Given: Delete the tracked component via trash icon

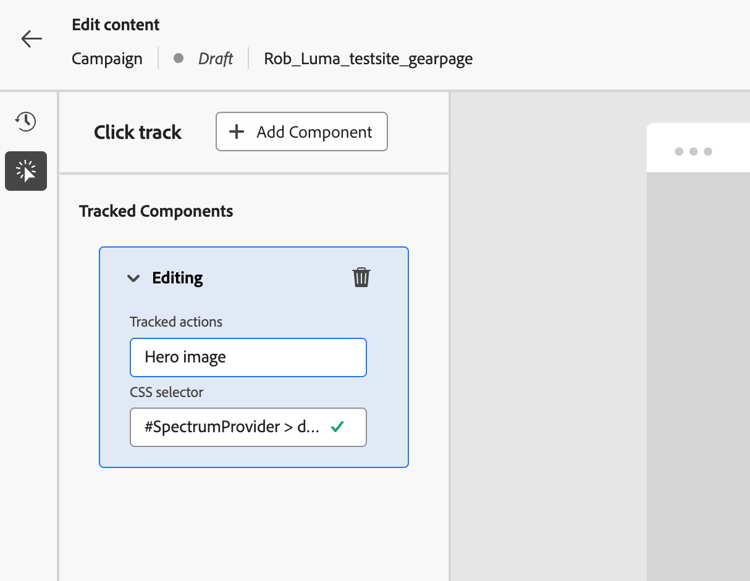Looking at the screenshot, I should pos(361,277).
